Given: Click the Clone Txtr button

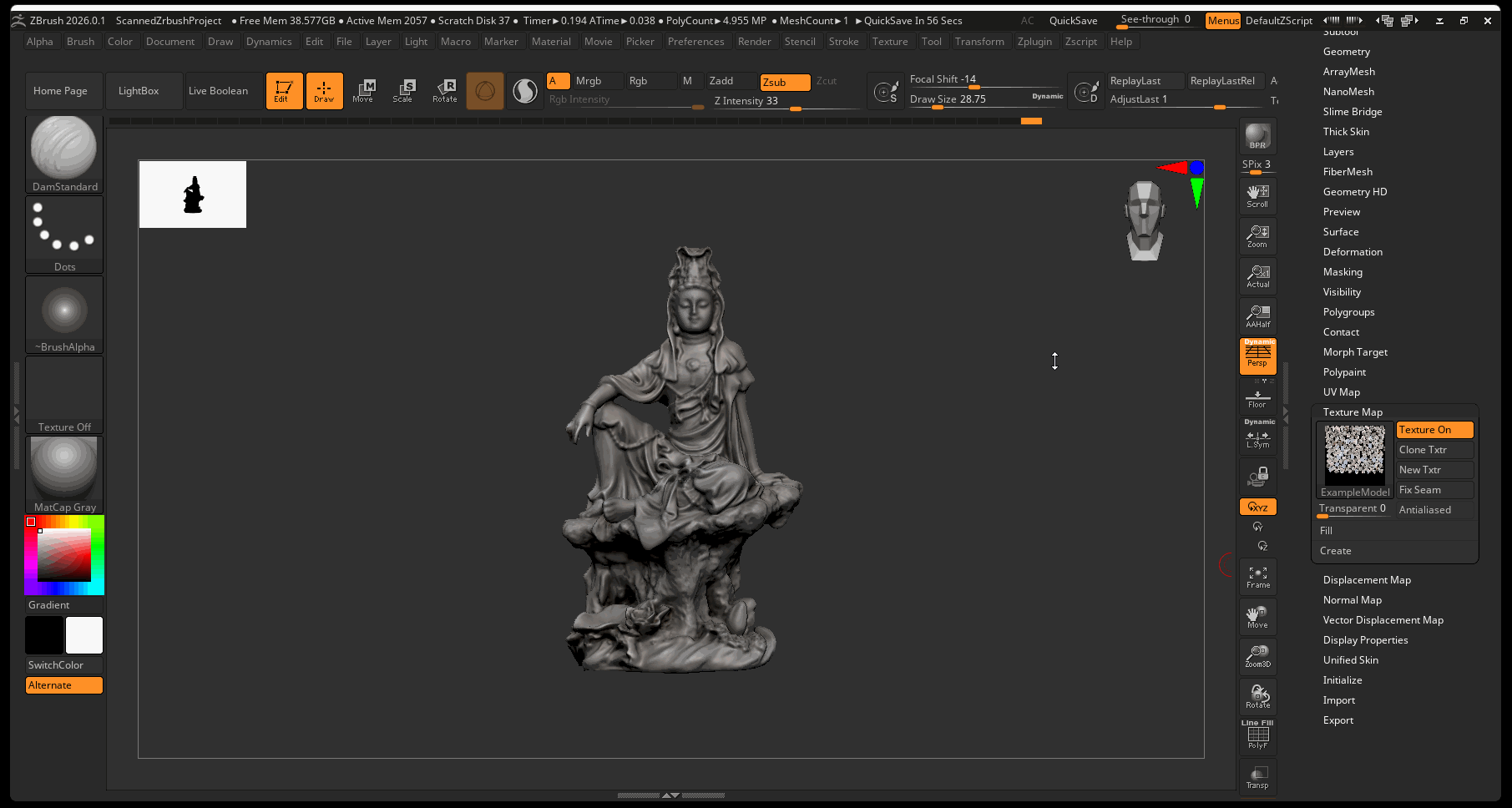Looking at the screenshot, I should click(1434, 450).
